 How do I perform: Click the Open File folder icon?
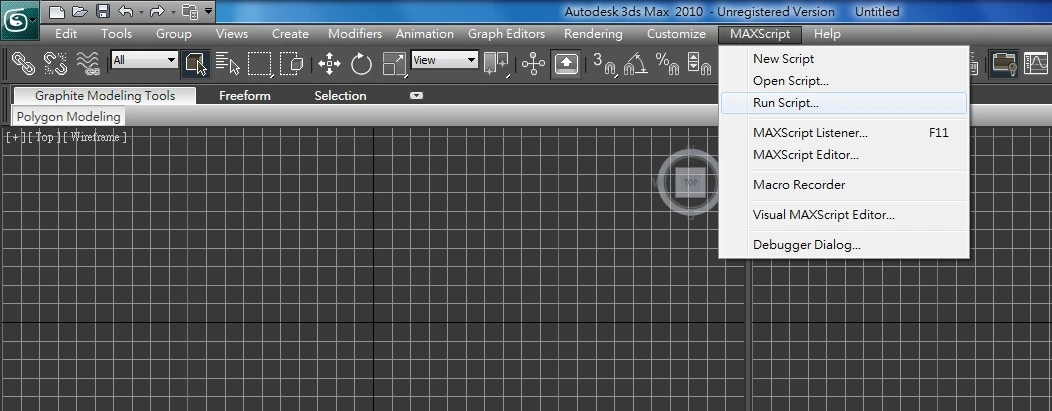[80, 11]
